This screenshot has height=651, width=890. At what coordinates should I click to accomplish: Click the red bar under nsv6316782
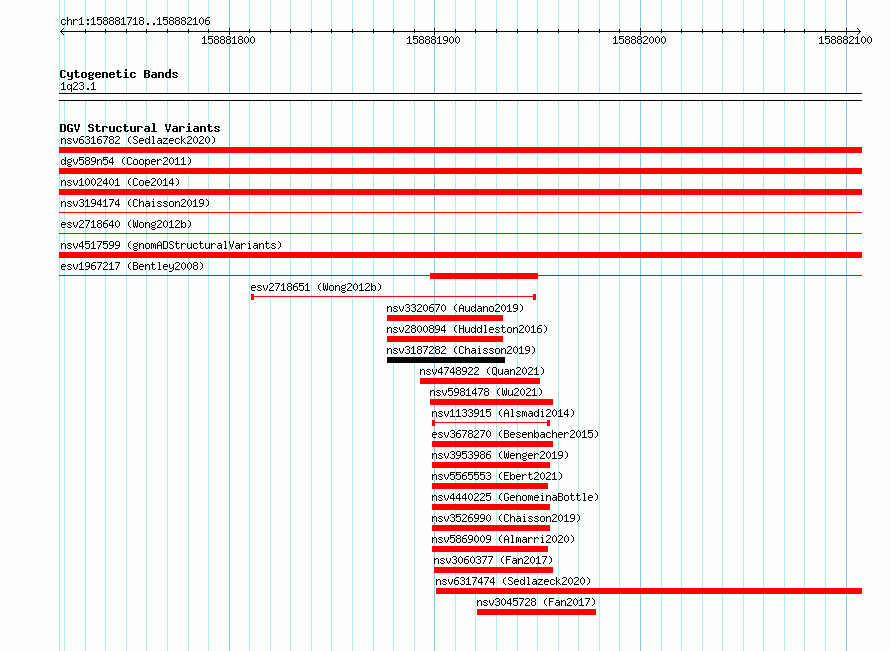click(x=460, y=150)
